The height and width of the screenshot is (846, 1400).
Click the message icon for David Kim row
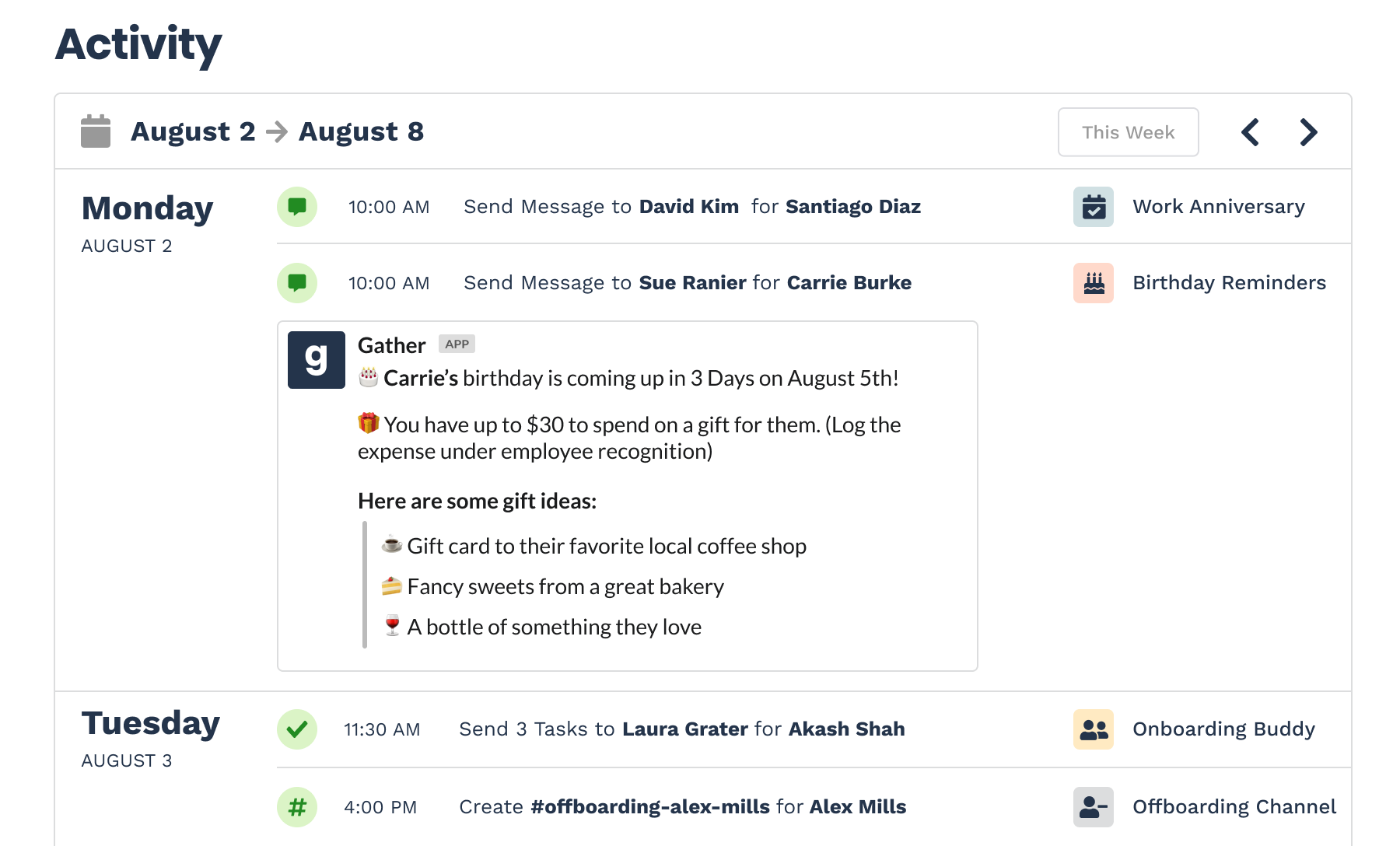pos(297,207)
